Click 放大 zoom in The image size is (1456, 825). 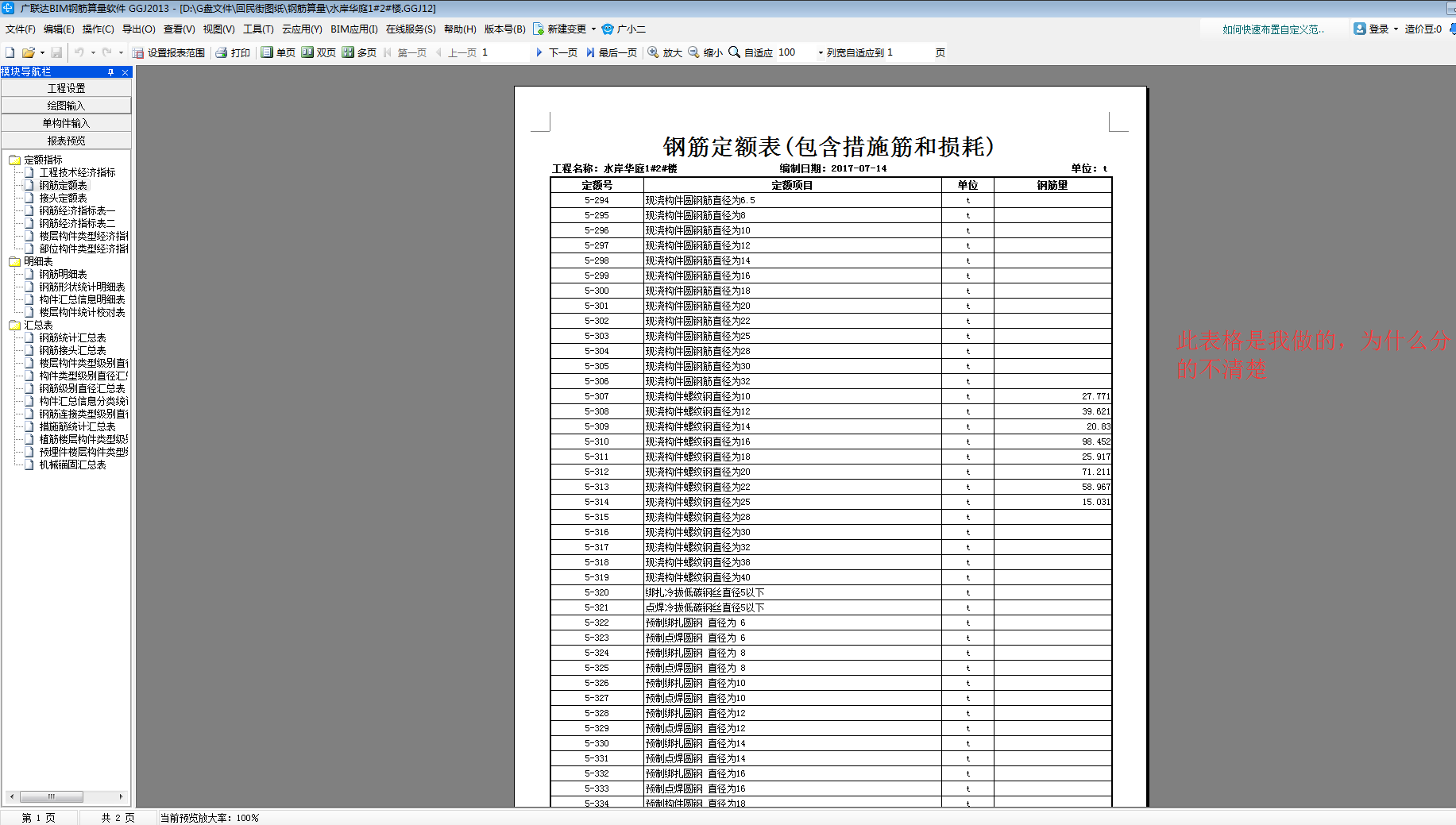[x=665, y=52]
